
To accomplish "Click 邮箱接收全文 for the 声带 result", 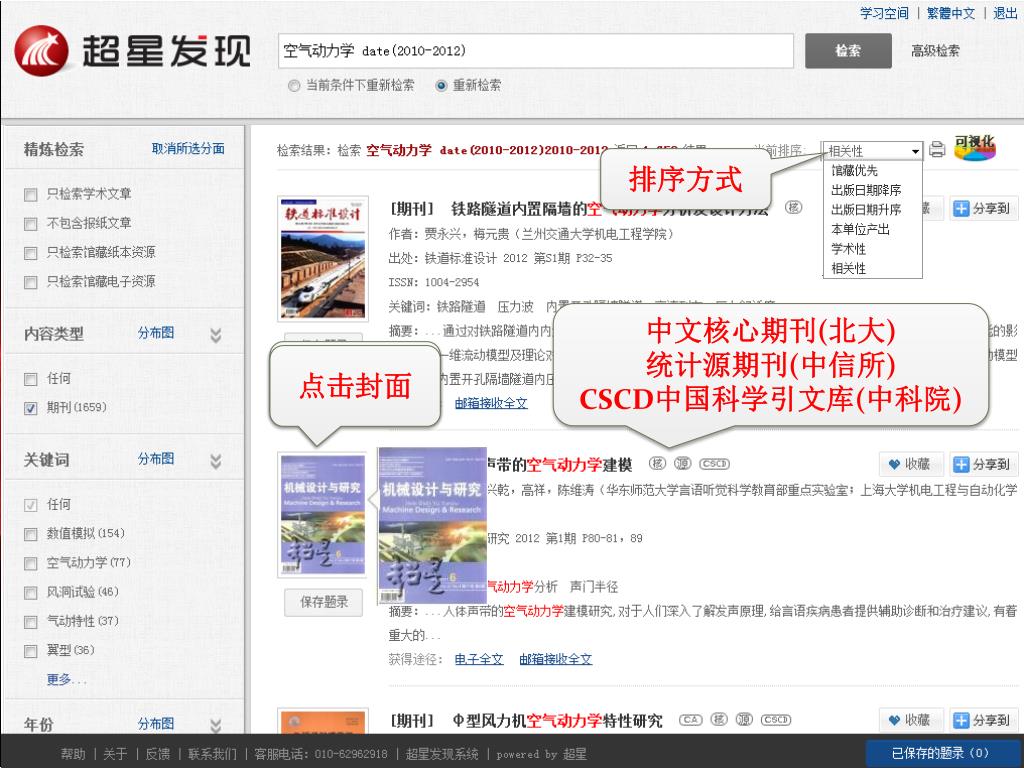I will click(x=556, y=659).
